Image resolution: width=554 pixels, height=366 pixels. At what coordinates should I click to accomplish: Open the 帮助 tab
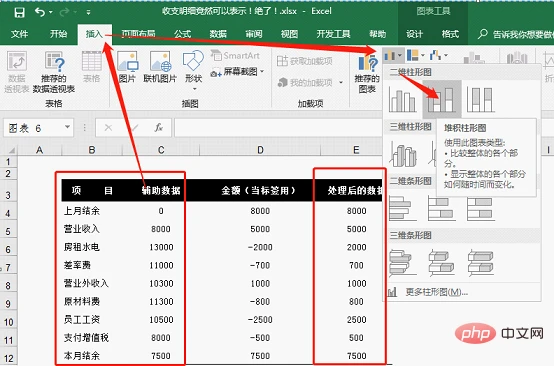click(378, 34)
